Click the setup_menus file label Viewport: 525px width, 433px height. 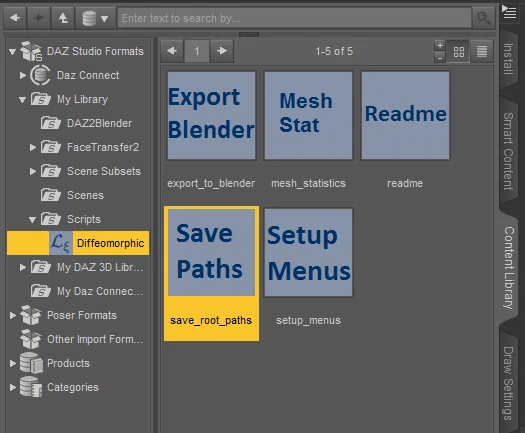pyautogui.click(x=308, y=320)
